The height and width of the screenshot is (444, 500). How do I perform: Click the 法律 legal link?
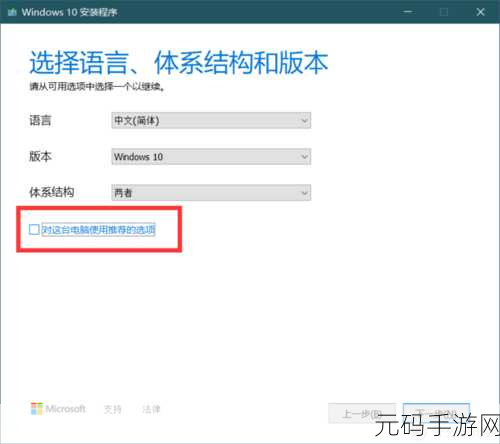pyautogui.click(x=151, y=409)
